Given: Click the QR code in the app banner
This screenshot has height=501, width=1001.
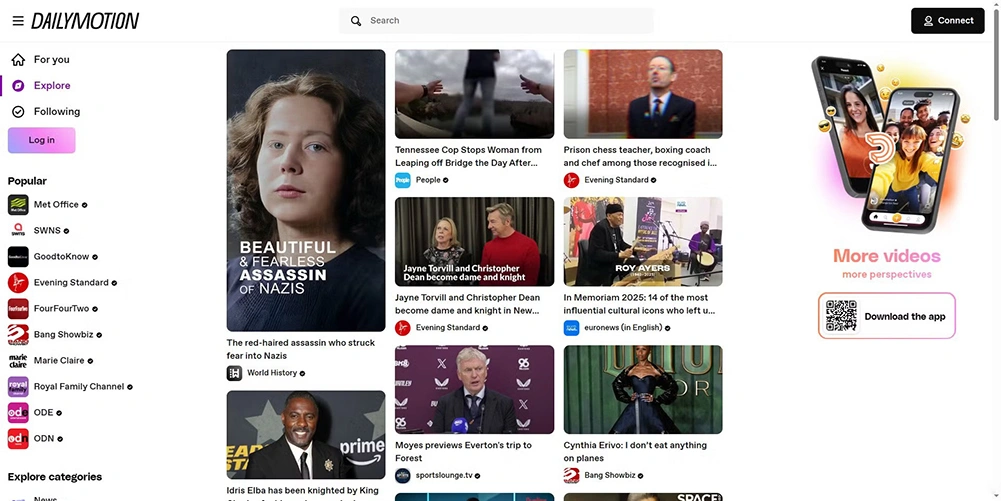Looking at the screenshot, I should coord(841,316).
